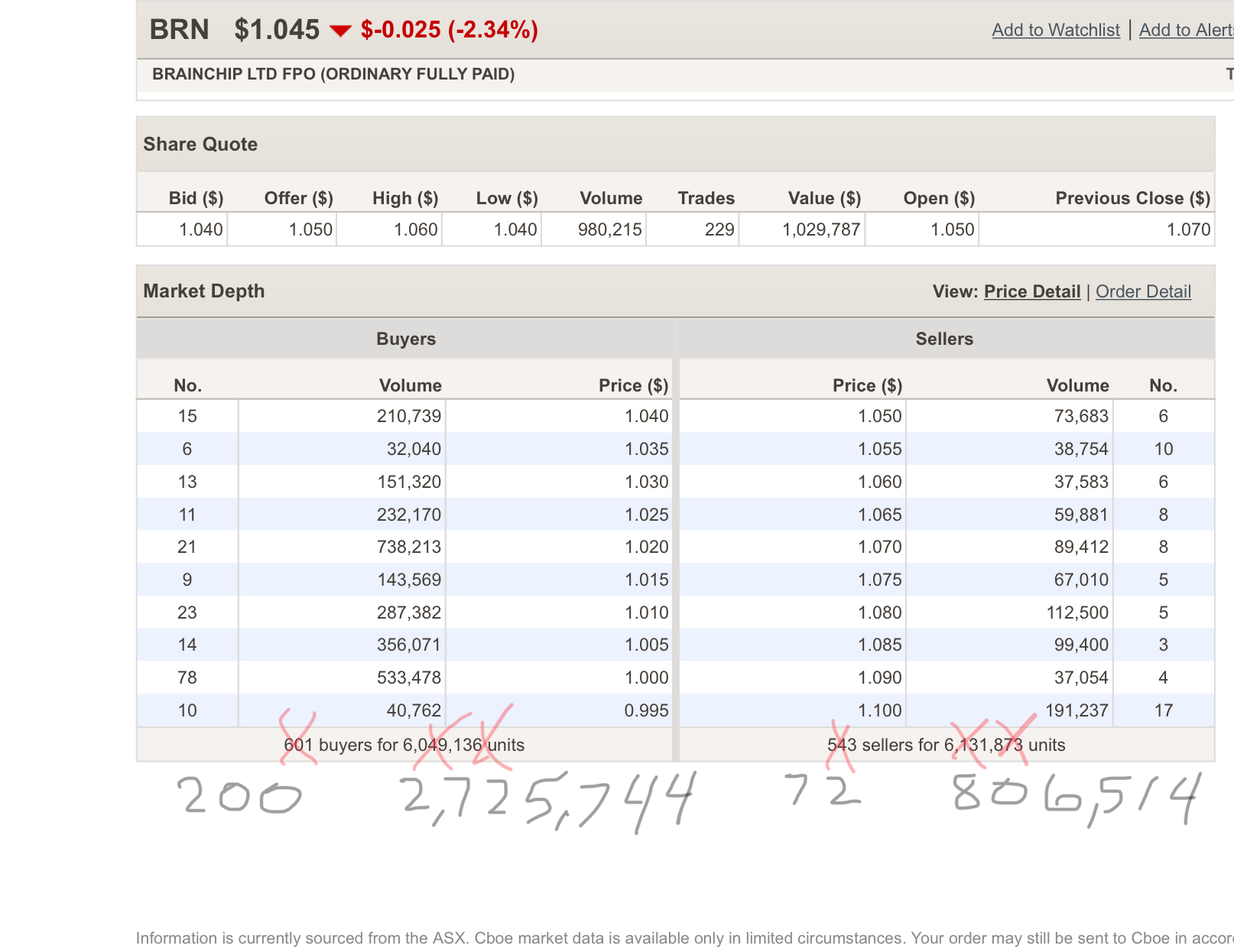This screenshot has height=952, width=1234.
Task: Click the sellers total summary line
Action: (947, 745)
